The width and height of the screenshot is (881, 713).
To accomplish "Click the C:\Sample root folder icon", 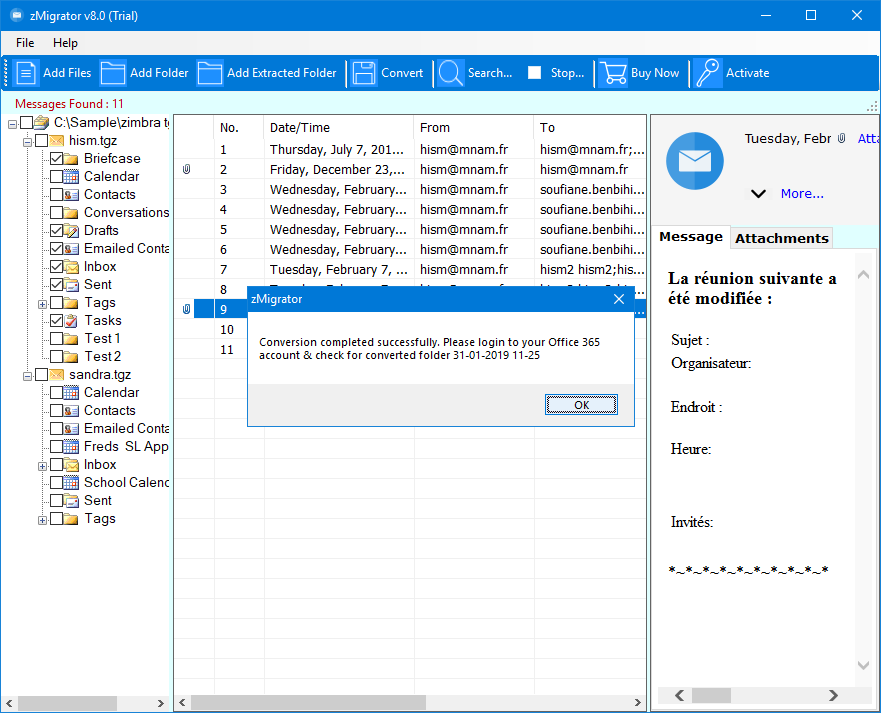I will [x=42, y=122].
